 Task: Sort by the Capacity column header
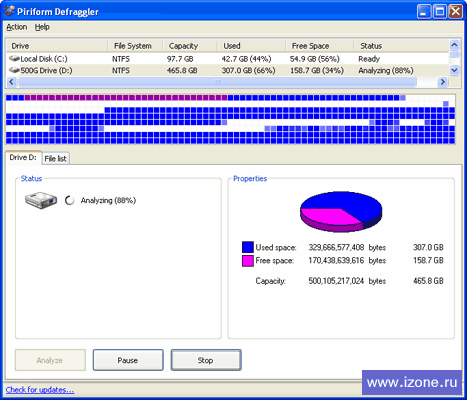pos(190,46)
